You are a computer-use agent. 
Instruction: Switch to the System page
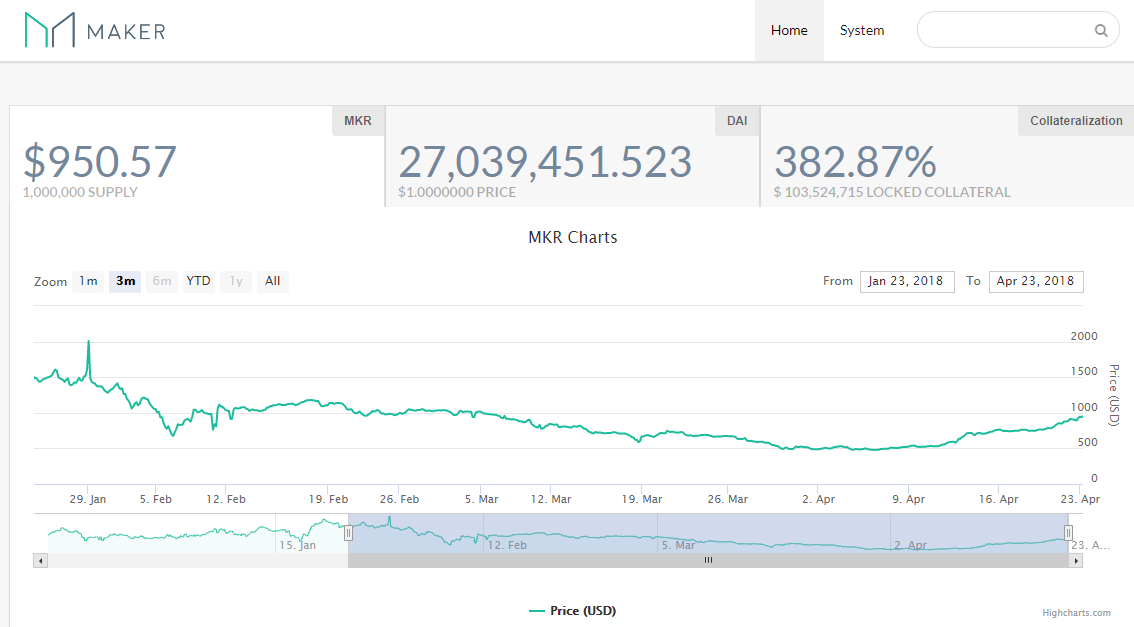click(862, 30)
